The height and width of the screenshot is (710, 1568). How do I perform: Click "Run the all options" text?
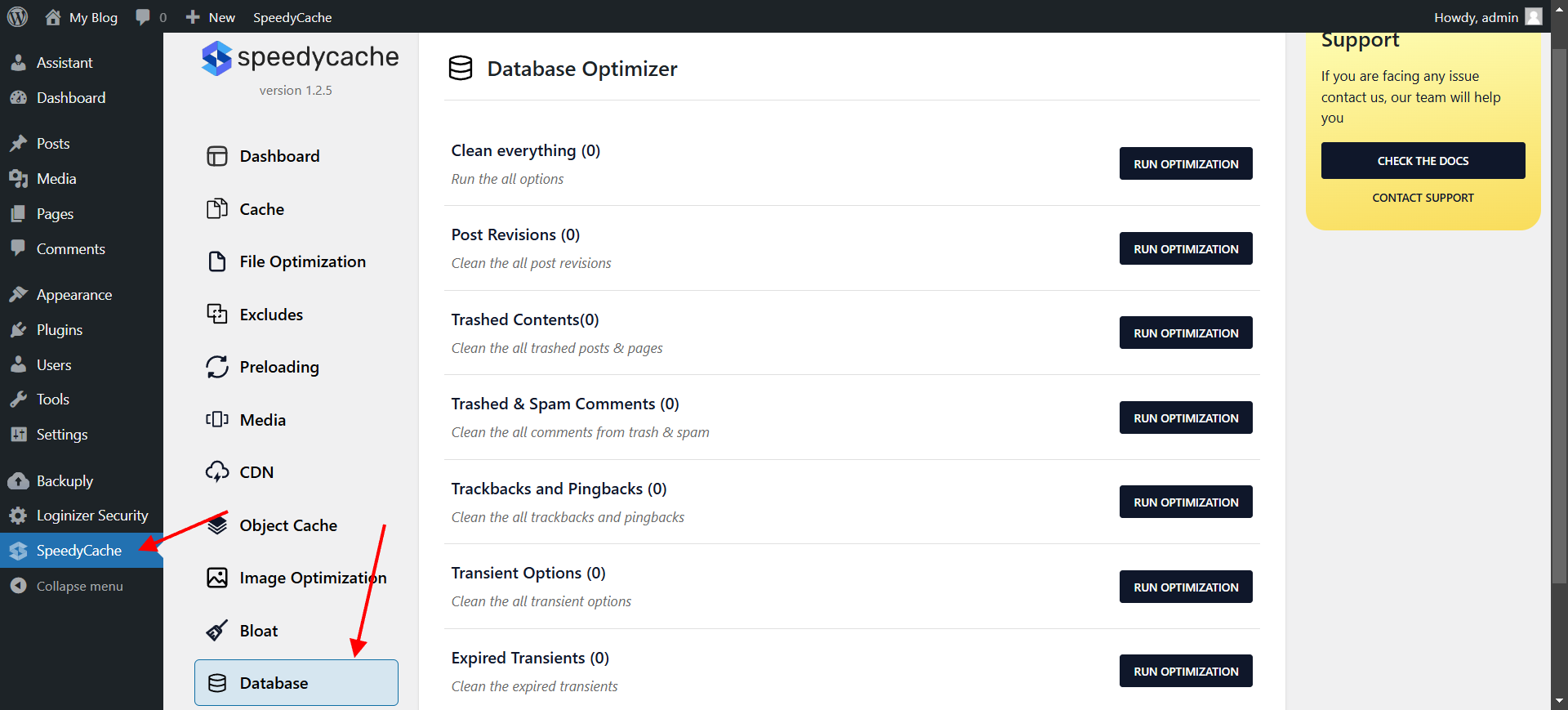coord(507,179)
